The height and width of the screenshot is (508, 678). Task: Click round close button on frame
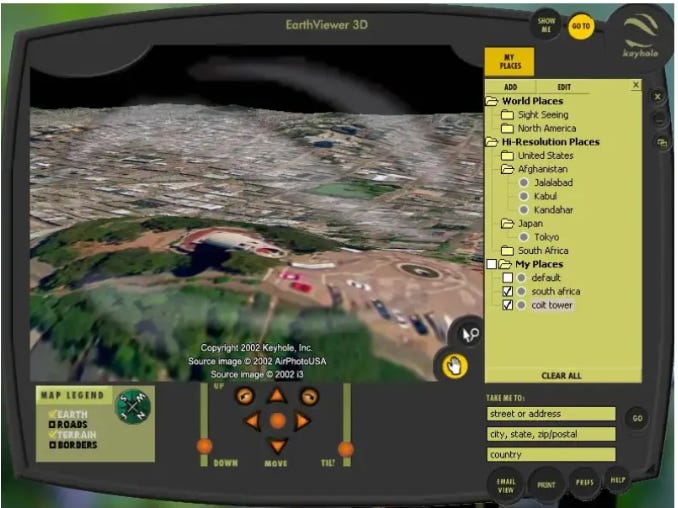(x=657, y=96)
